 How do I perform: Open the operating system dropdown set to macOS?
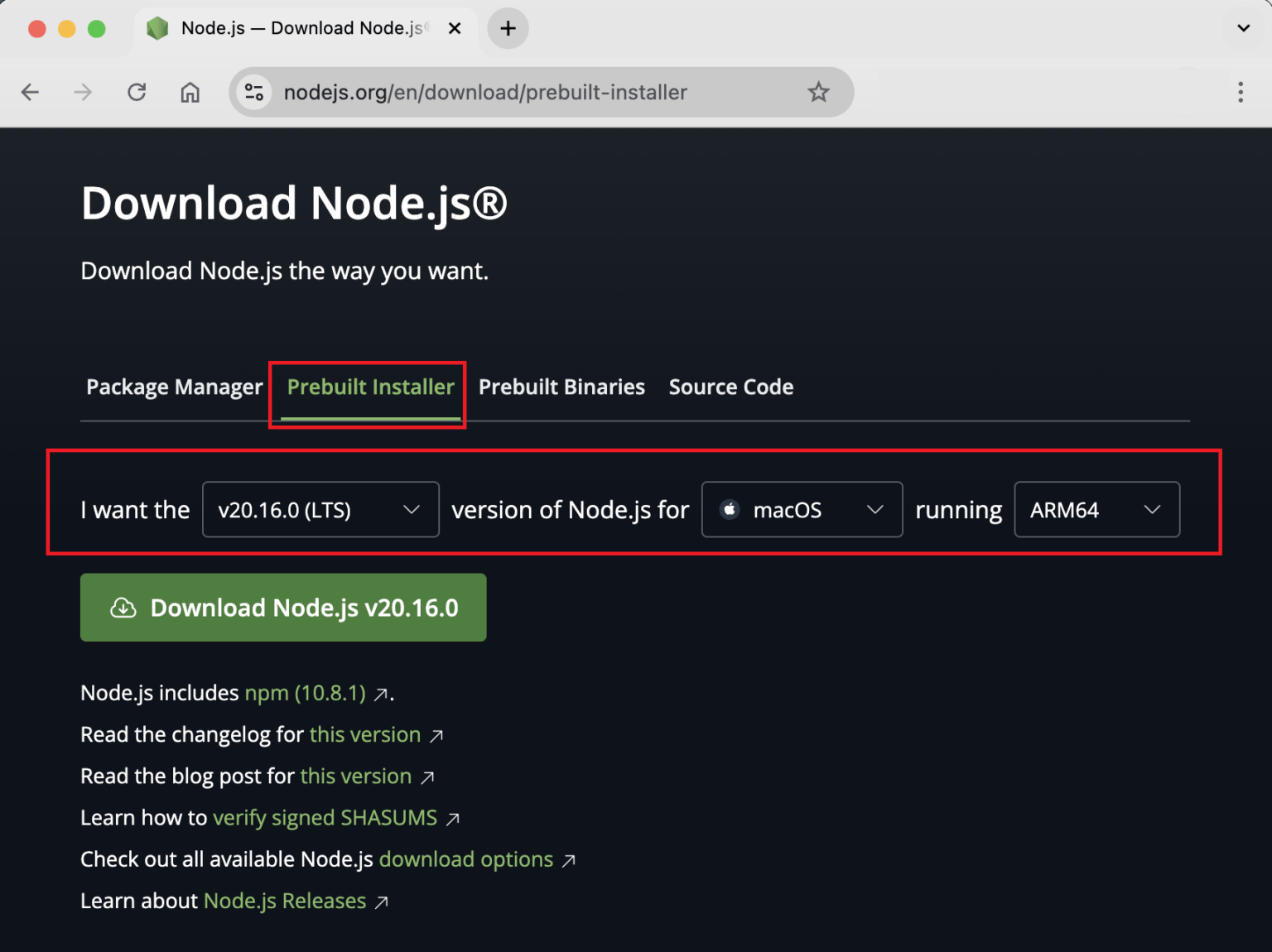801,510
